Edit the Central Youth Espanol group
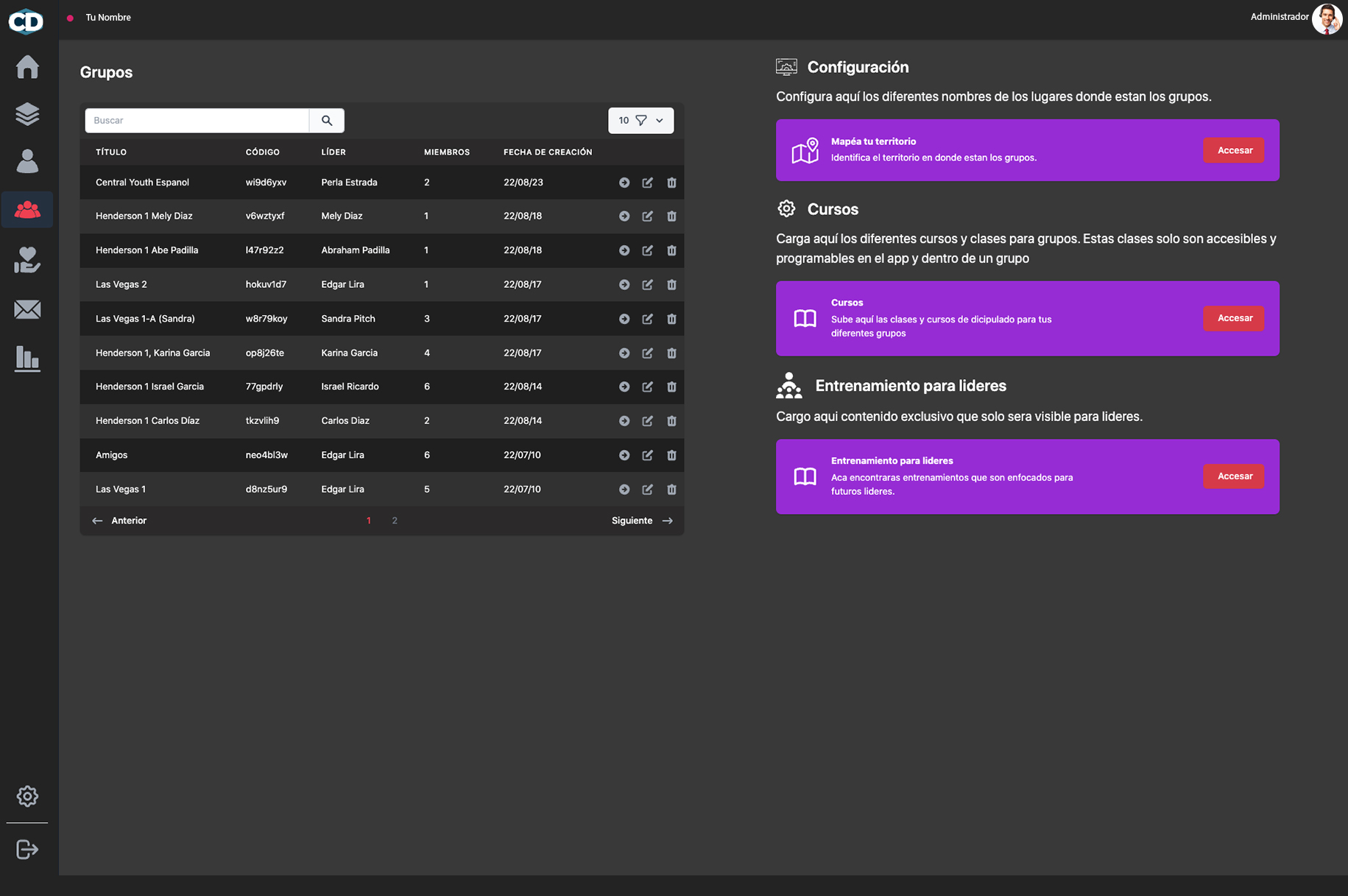This screenshot has height=896, width=1348. pyautogui.click(x=647, y=183)
